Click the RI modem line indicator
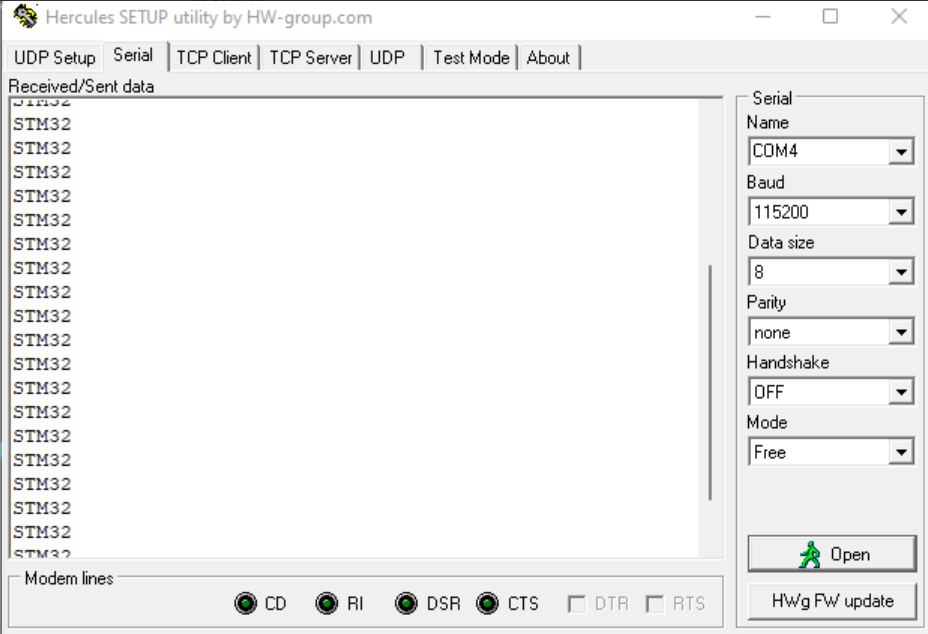928x634 pixels. (x=327, y=603)
